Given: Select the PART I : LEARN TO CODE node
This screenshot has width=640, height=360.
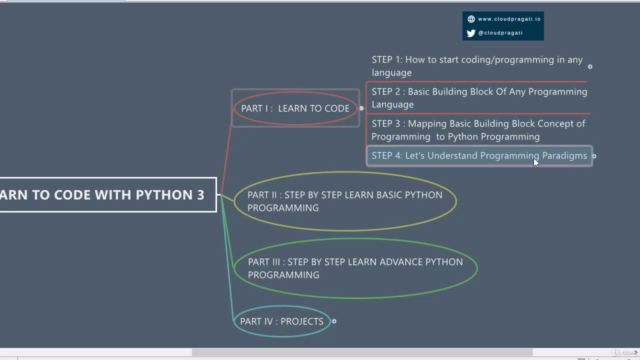Looking at the screenshot, I should (295, 108).
